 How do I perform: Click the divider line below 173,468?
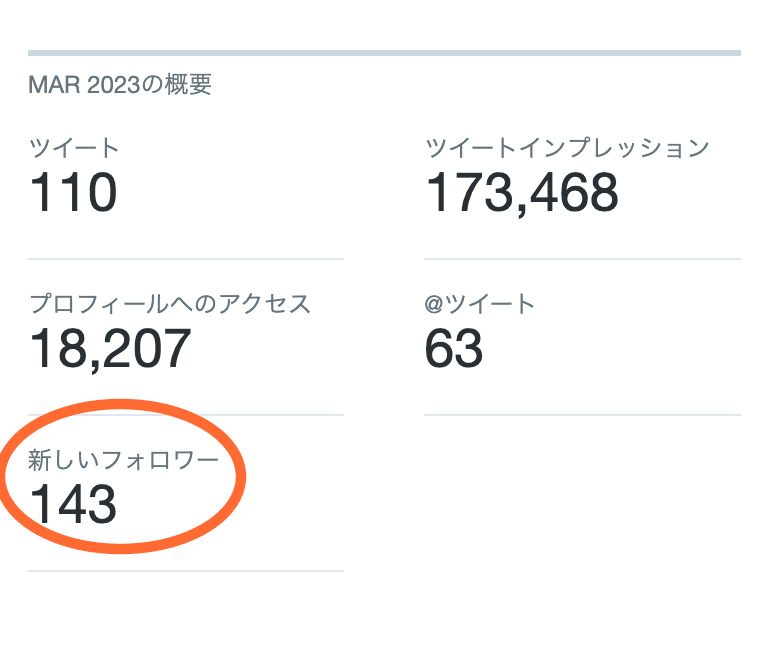point(582,259)
